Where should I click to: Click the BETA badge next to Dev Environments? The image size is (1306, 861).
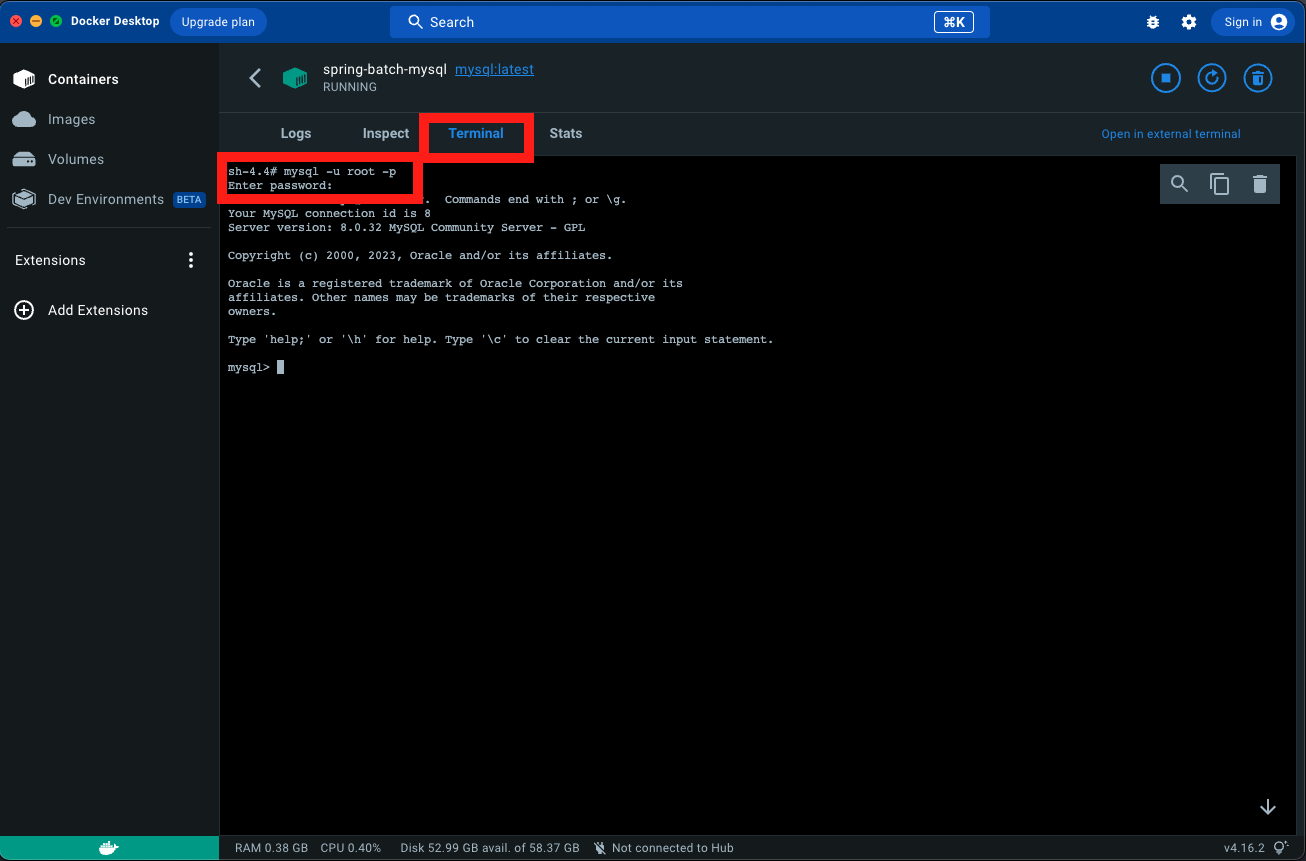point(189,200)
